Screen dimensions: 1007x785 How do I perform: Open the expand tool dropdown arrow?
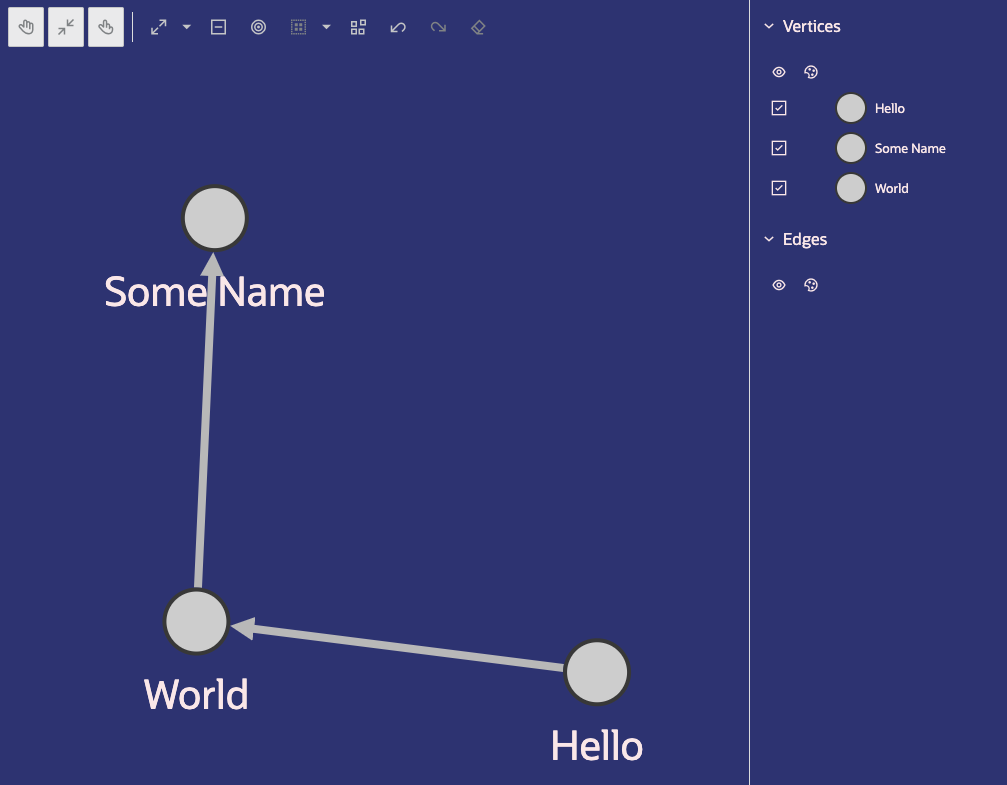pos(186,27)
